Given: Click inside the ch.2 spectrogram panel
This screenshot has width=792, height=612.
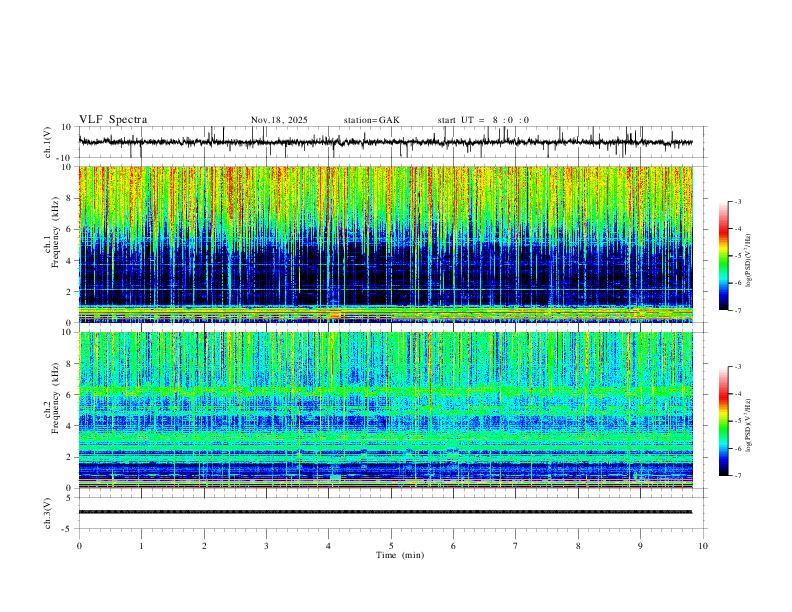Looking at the screenshot, I should [386, 410].
